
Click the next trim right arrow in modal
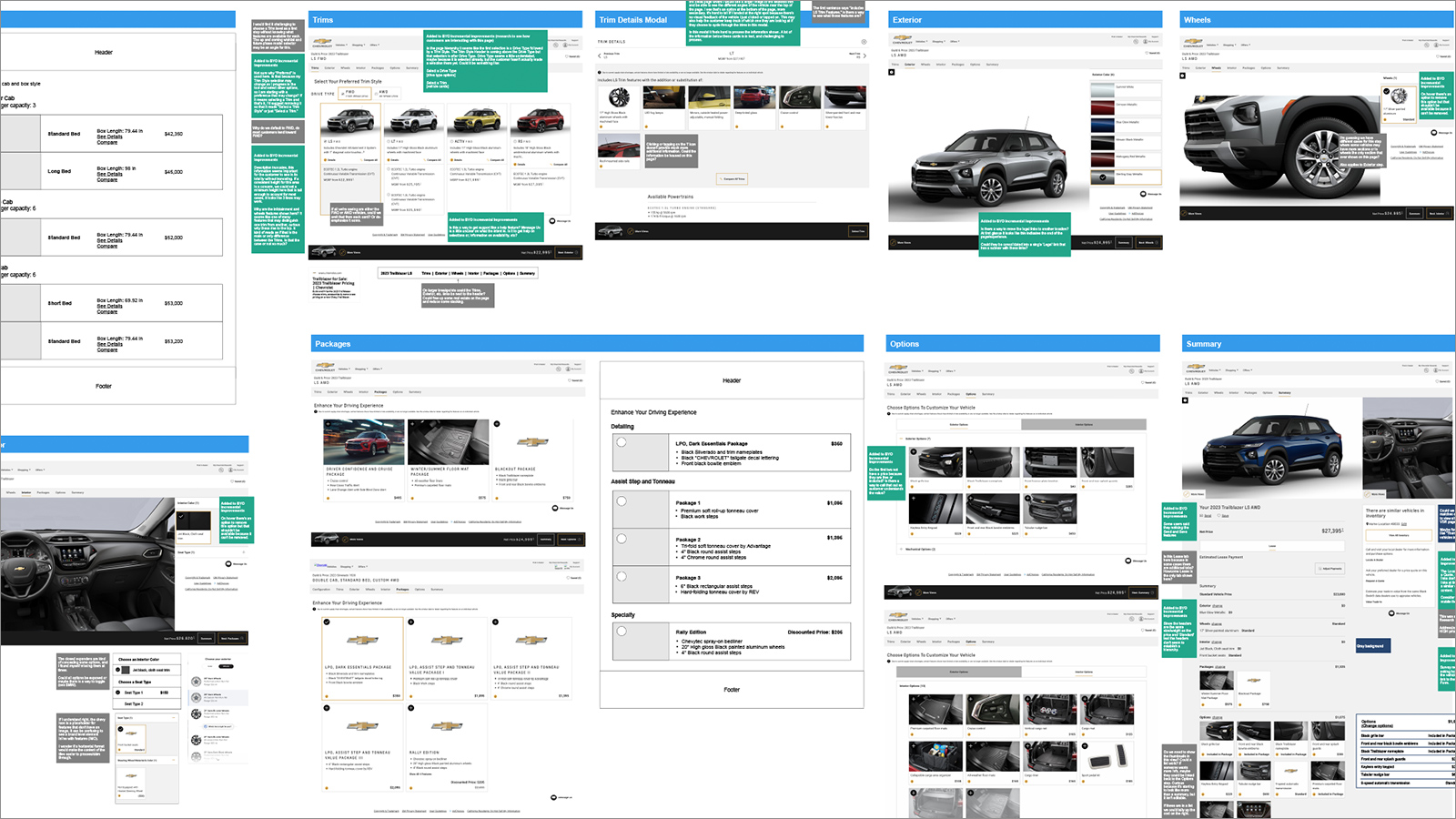(x=864, y=56)
